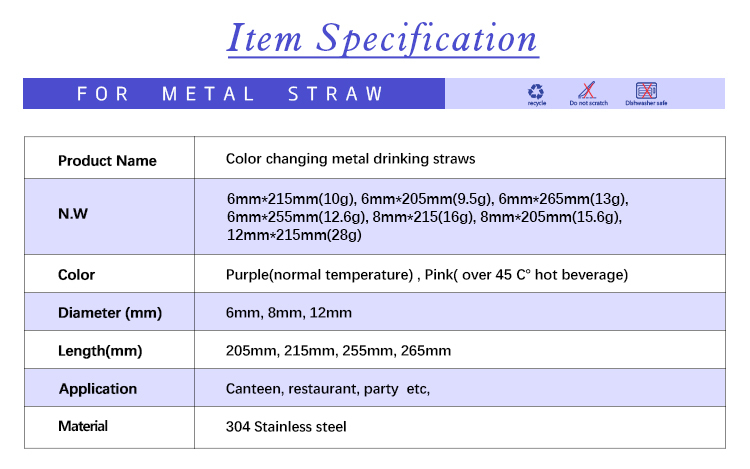Screen dimensions: 750x469
Task: Select the 304 Stainless steel value
Action: click(x=286, y=426)
